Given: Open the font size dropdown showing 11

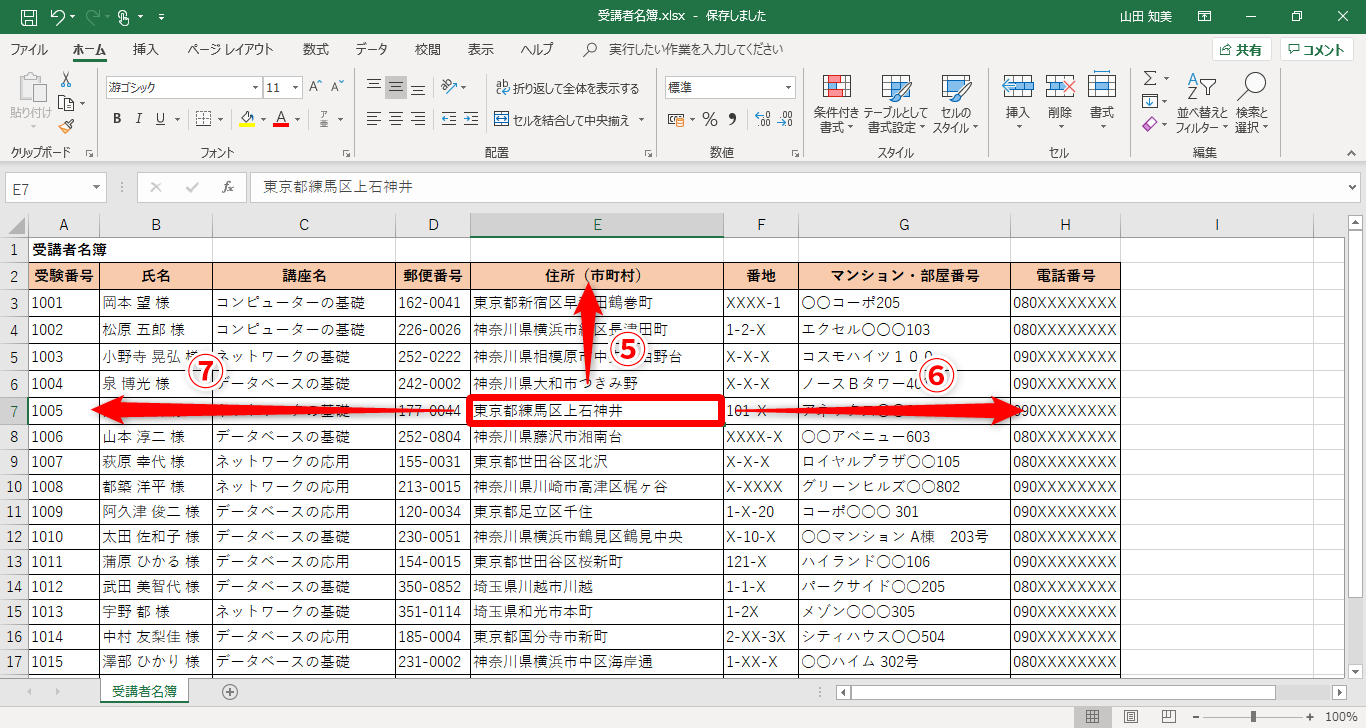Looking at the screenshot, I should pos(294,88).
